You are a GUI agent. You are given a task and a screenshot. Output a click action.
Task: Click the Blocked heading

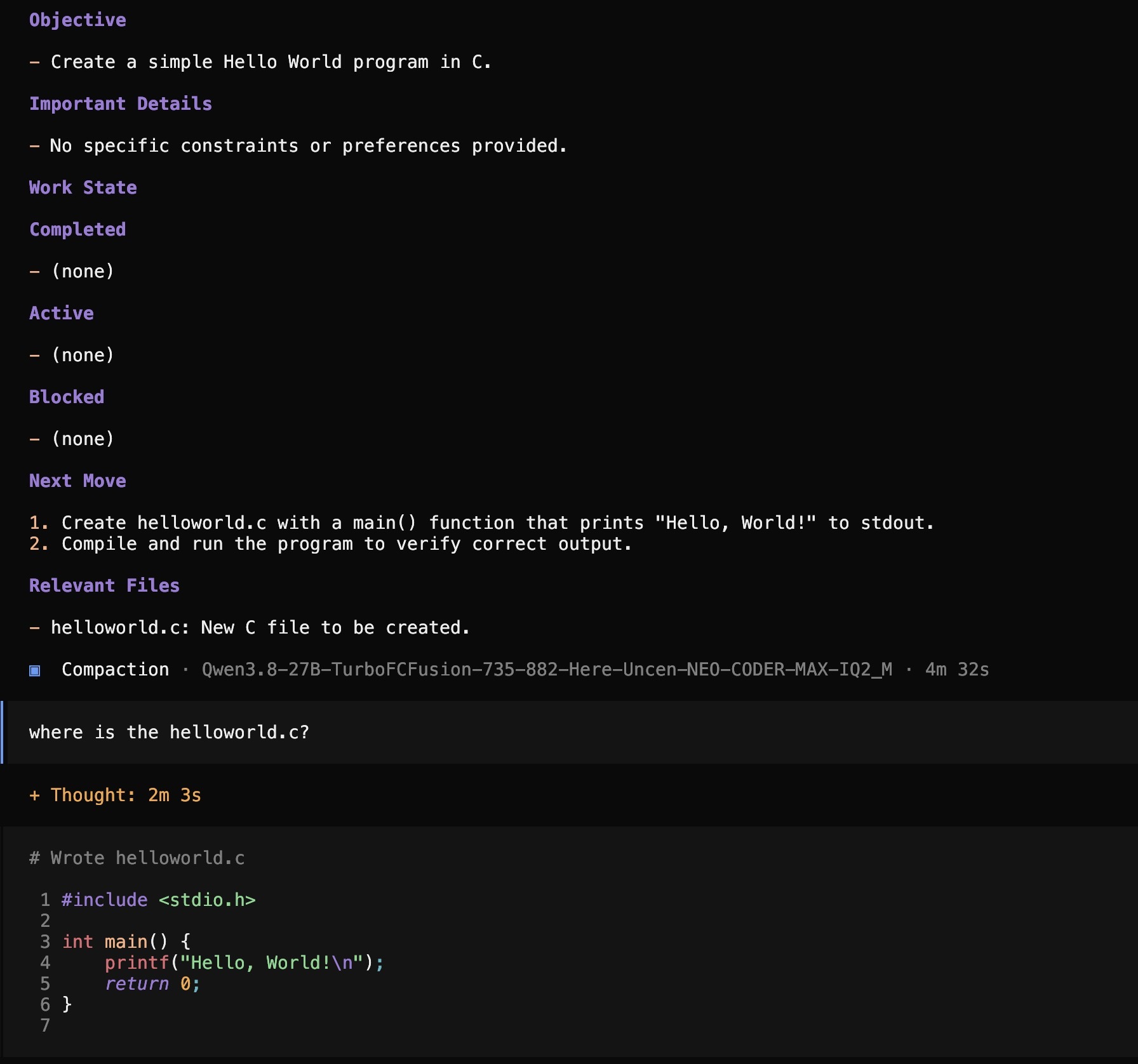pyautogui.click(x=67, y=397)
